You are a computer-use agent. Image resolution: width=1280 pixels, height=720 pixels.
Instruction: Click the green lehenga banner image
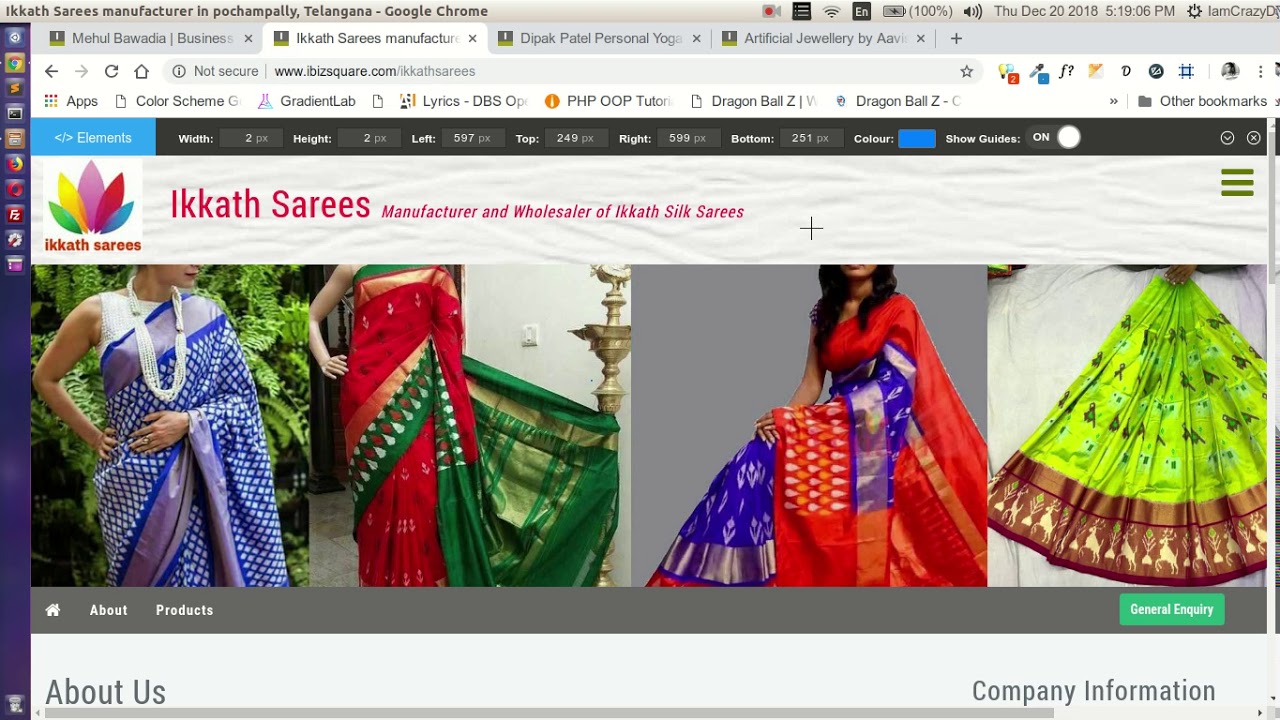[x=1127, y=425]
